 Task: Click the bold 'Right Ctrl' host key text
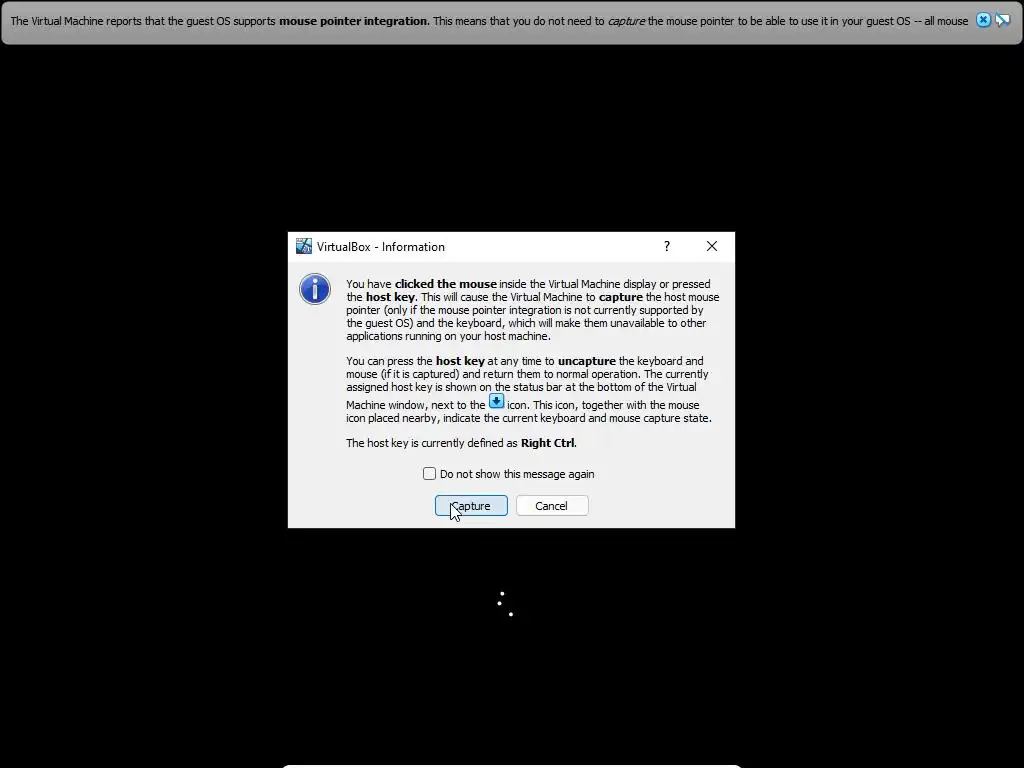(548, 443)
